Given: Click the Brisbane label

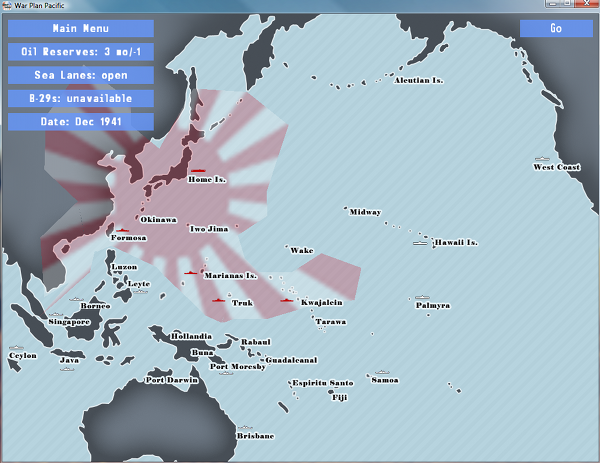Looking at the screenshot, I should tap(256, 436).
